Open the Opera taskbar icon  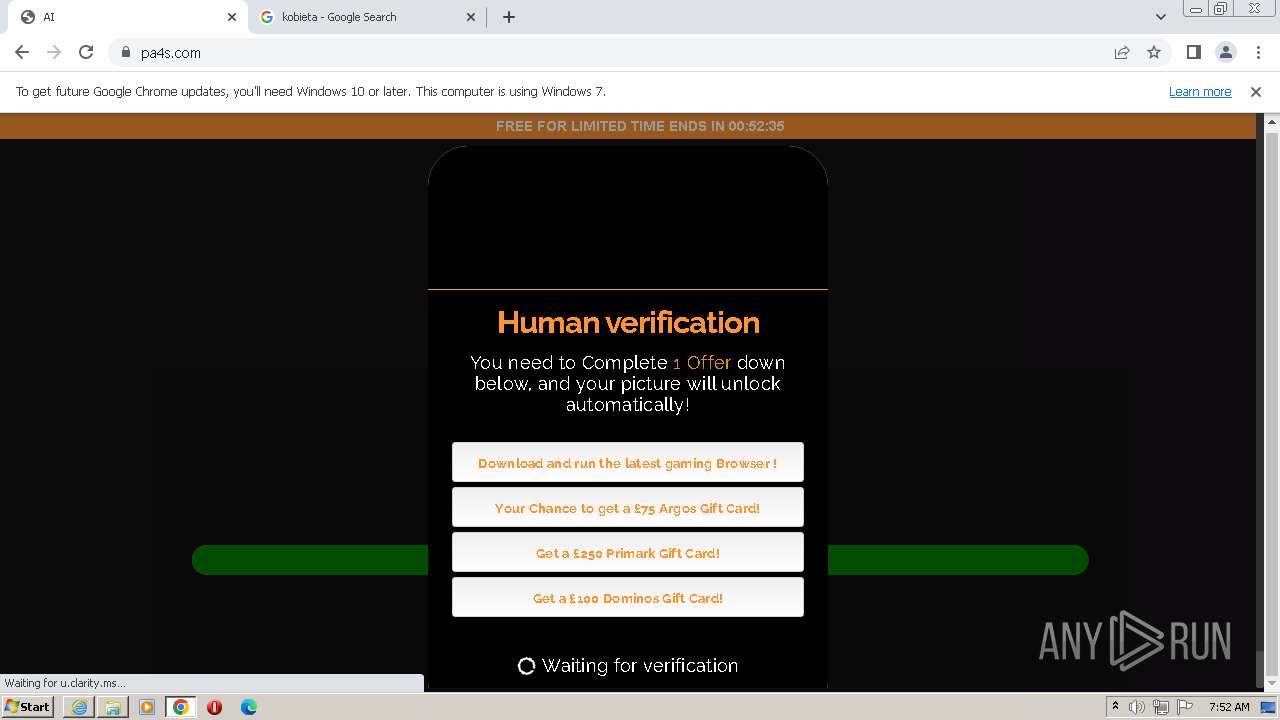(x=214, y=707)
